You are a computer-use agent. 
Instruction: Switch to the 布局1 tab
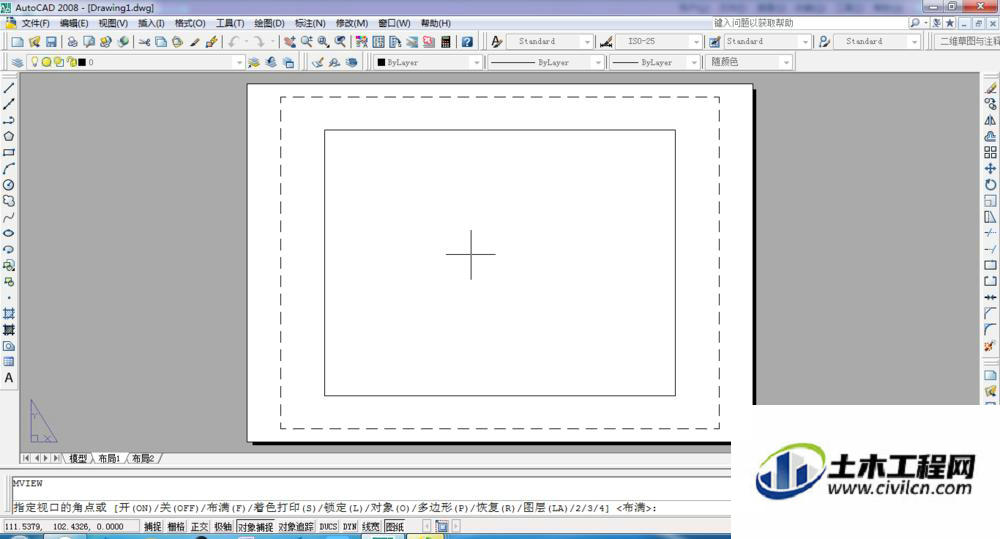[x=109, y=459]
